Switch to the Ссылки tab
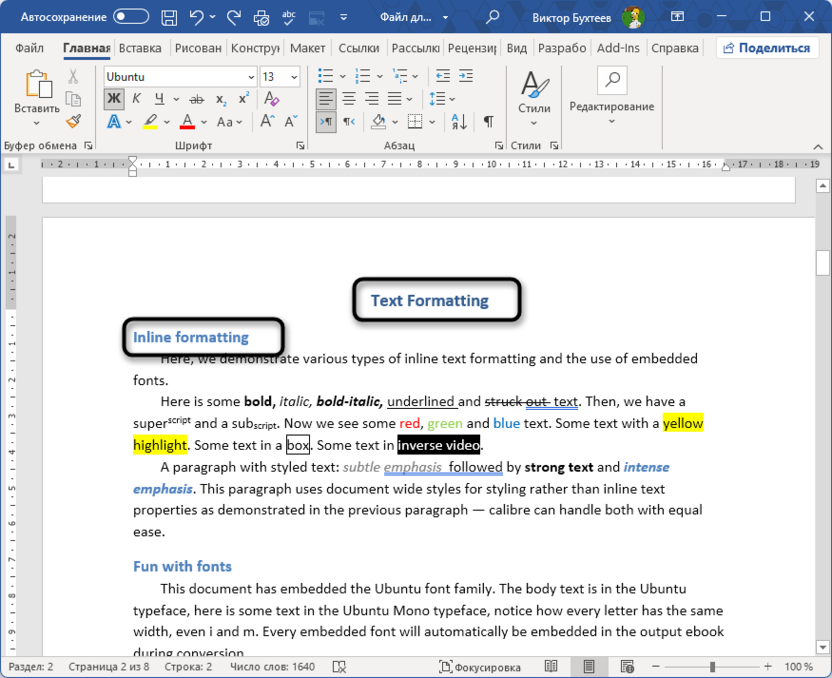 pos(359,48)
